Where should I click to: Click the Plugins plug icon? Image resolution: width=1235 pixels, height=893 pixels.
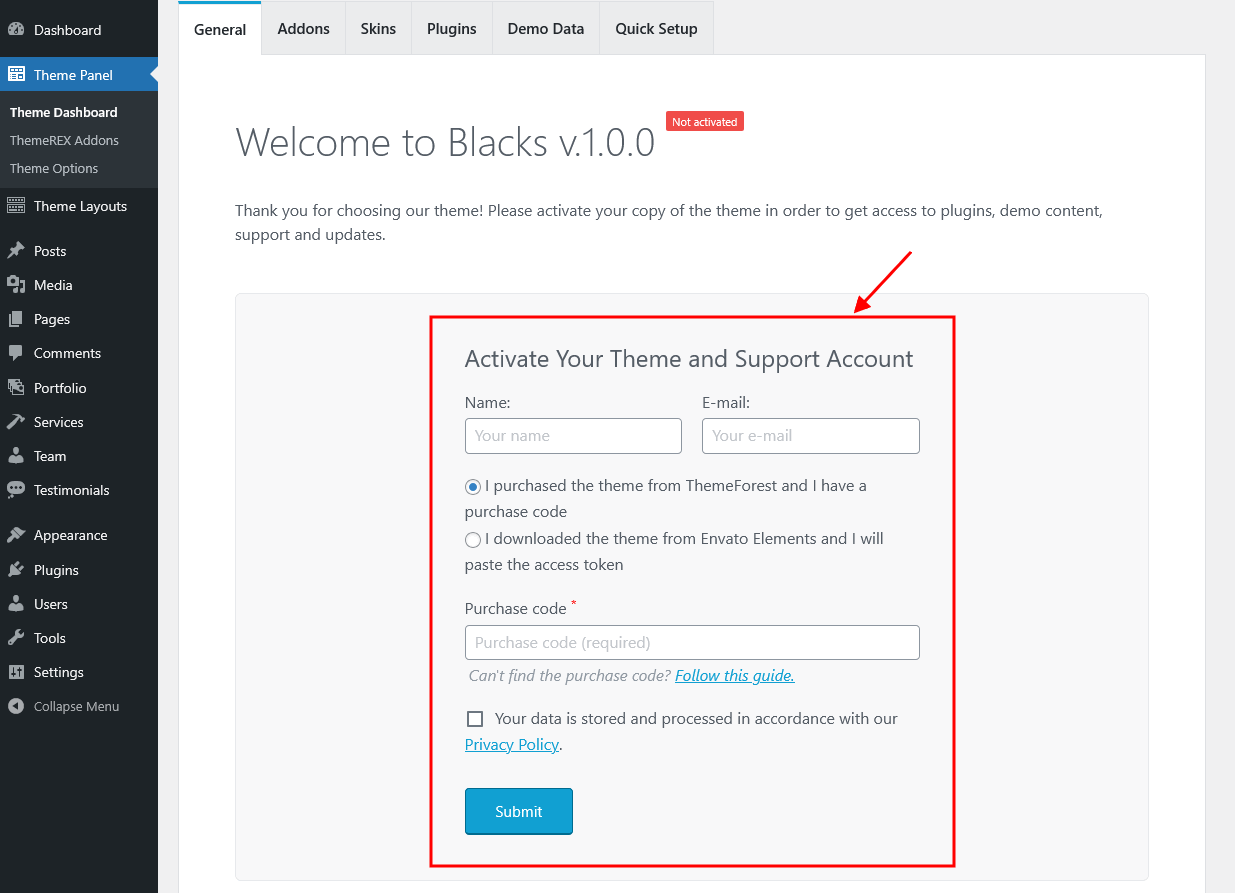16,570
